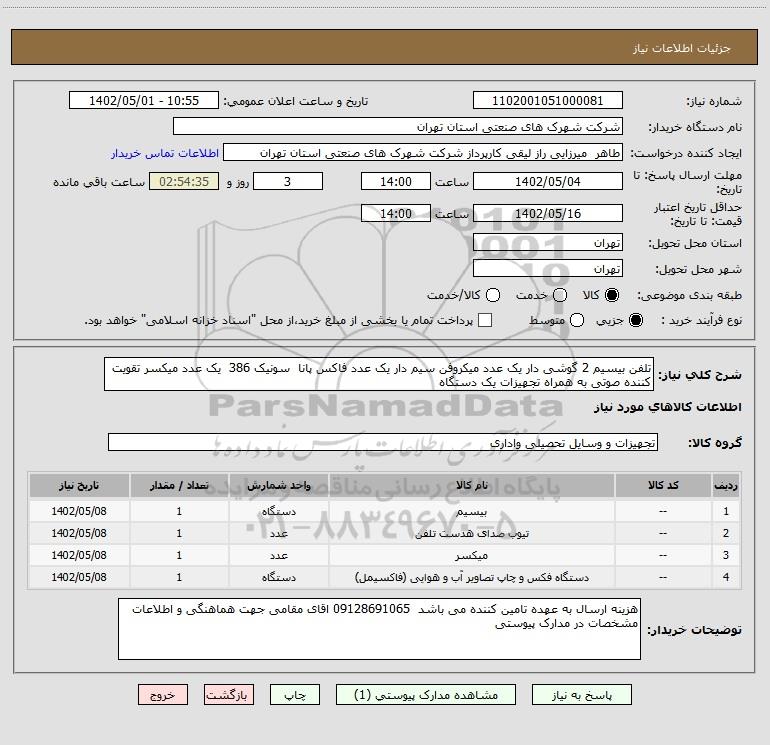Click the price validity time field 14:00
This screenshot has height=745, width=770.
click(x=396, y=214)
